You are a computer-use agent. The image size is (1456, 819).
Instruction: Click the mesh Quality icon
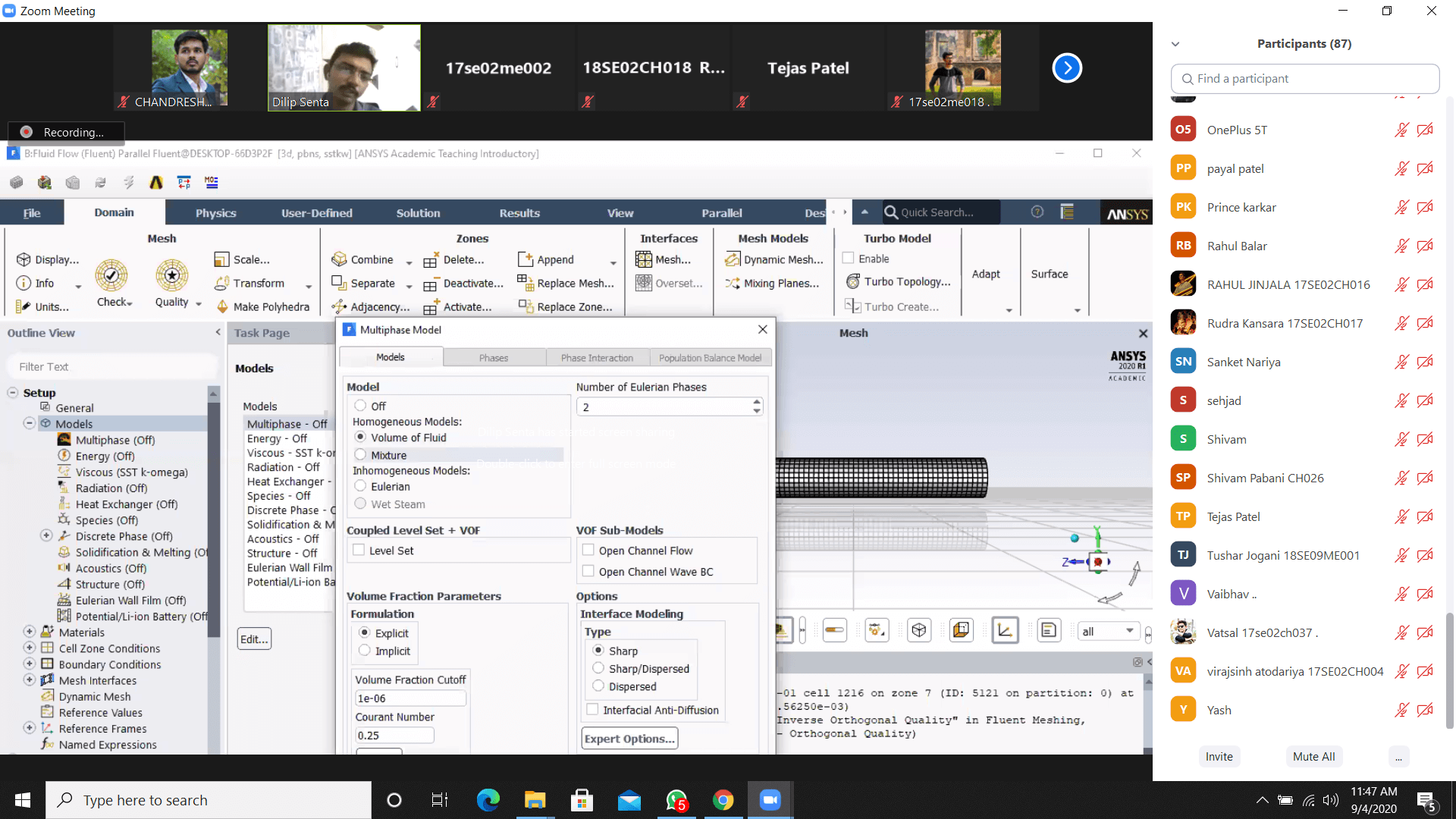click(x=172, y=276)
